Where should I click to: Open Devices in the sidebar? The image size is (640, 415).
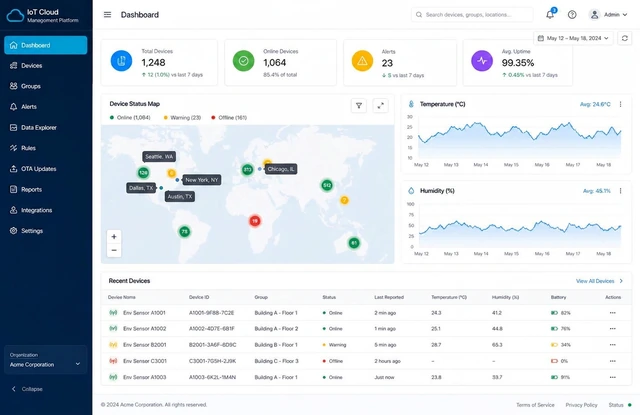(45, 66)
